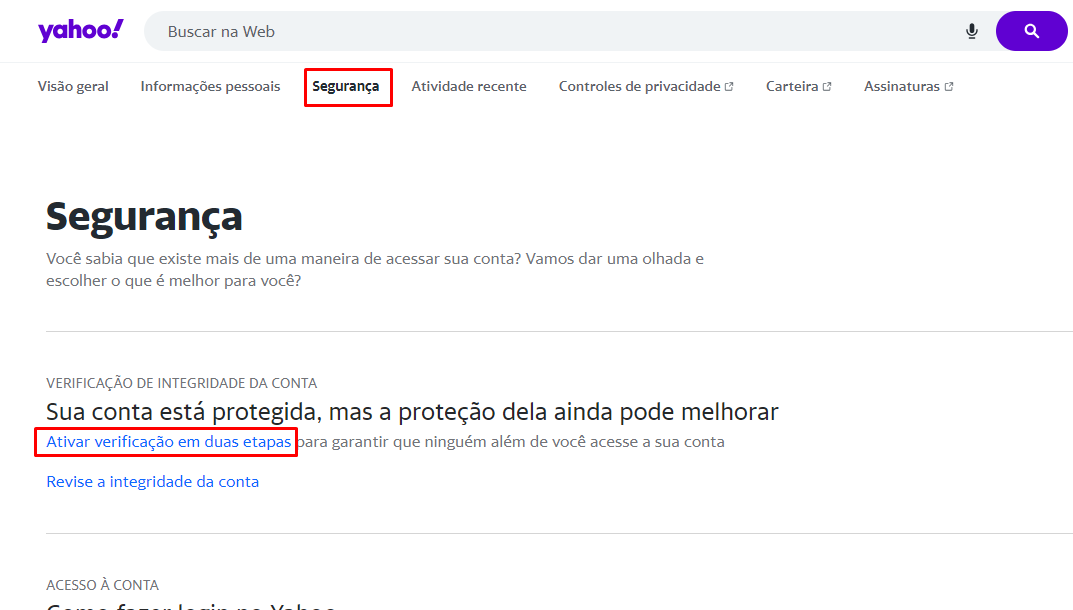Click the large Segurança page heading
This screenshot has height=610, width=1073.
(144, 217)
